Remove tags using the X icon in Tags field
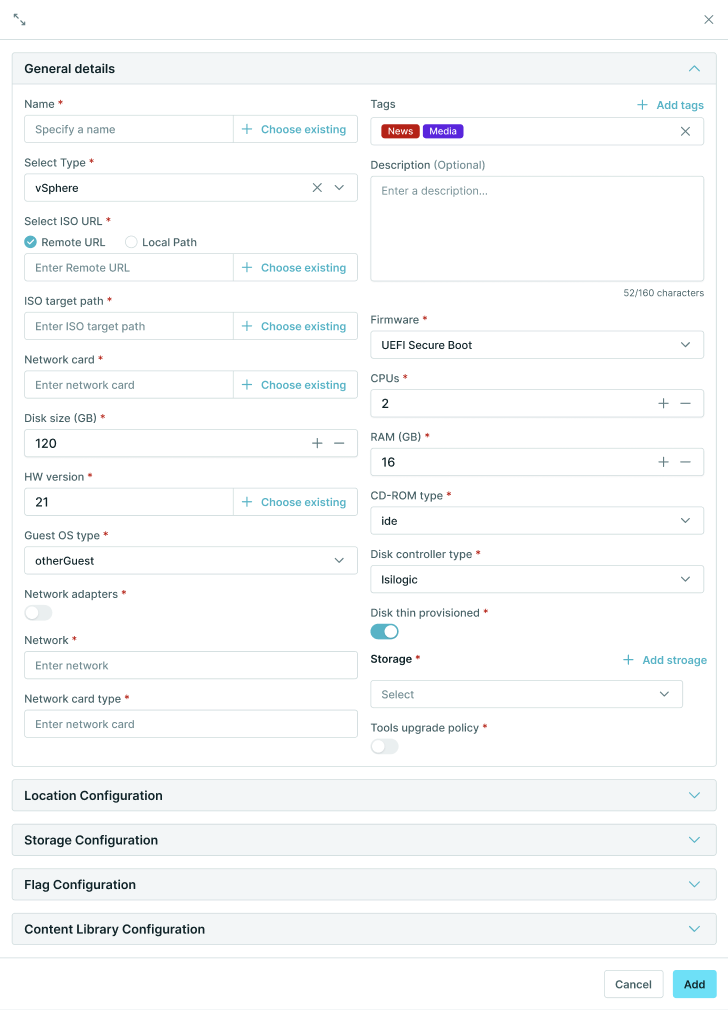 686,131
